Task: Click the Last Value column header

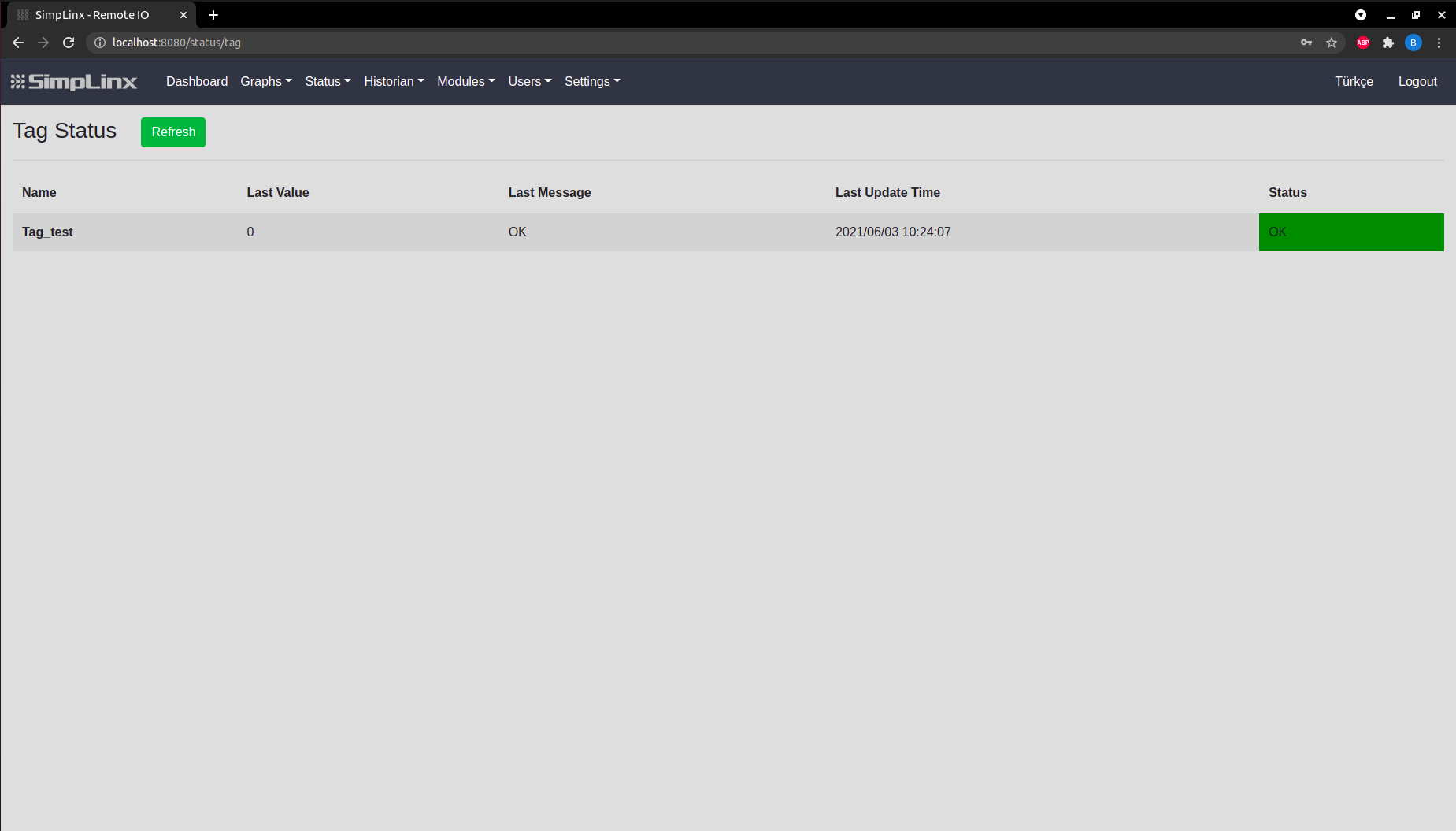Action: [x=278, y=192]
